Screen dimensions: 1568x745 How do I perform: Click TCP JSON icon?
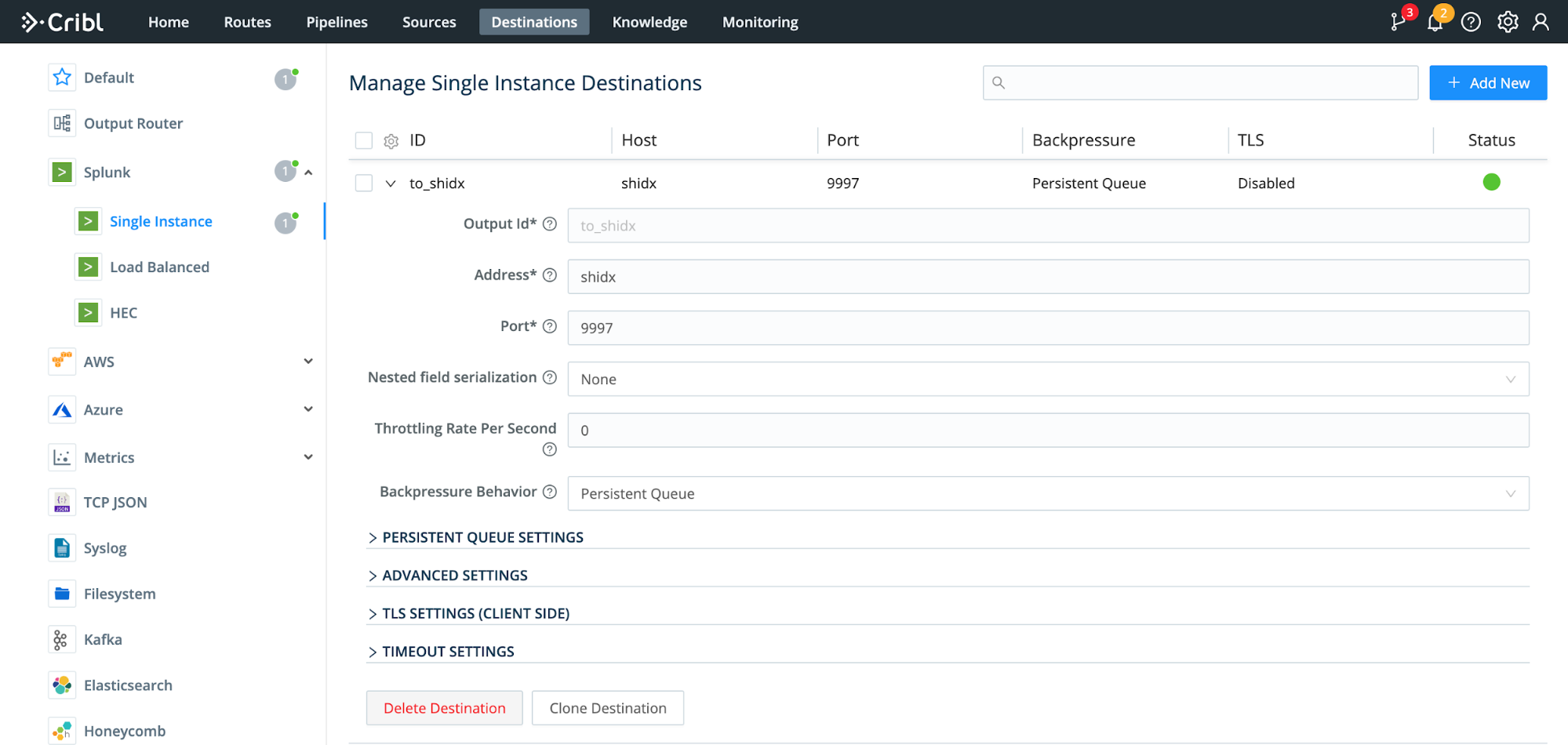click(62, 502)
